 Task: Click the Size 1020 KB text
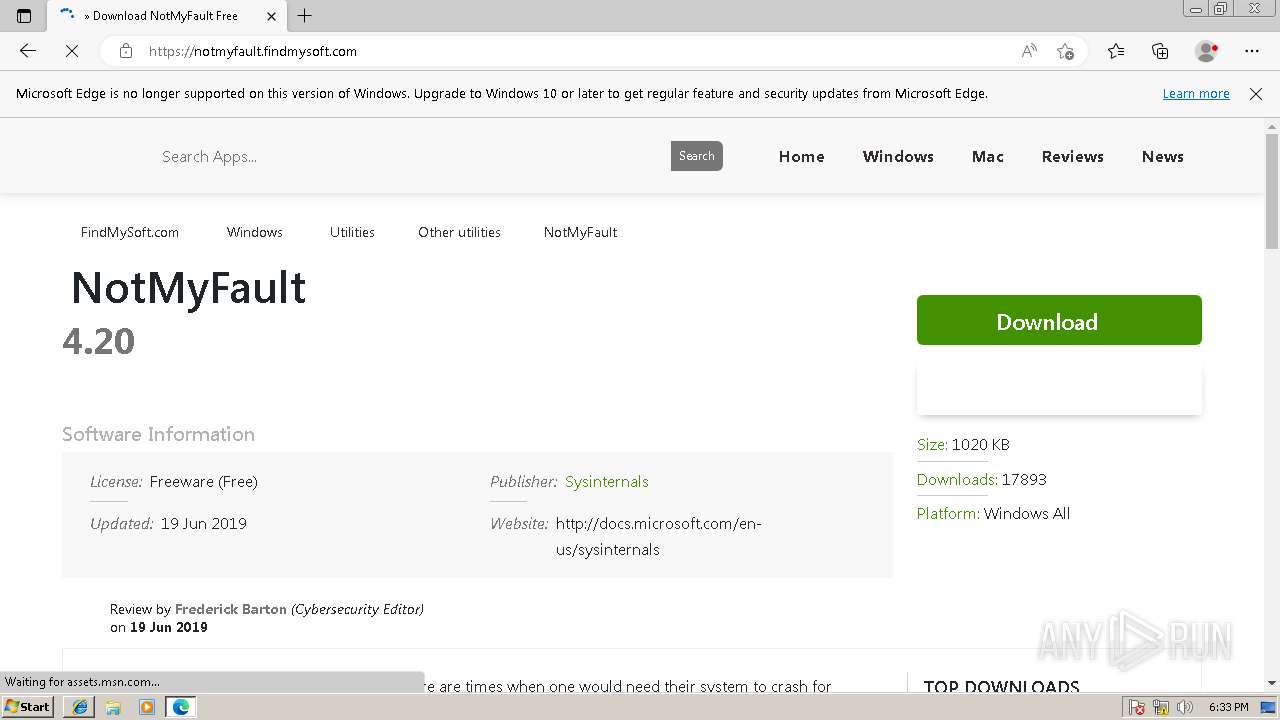pyautogui.click(x=963, y=445)
